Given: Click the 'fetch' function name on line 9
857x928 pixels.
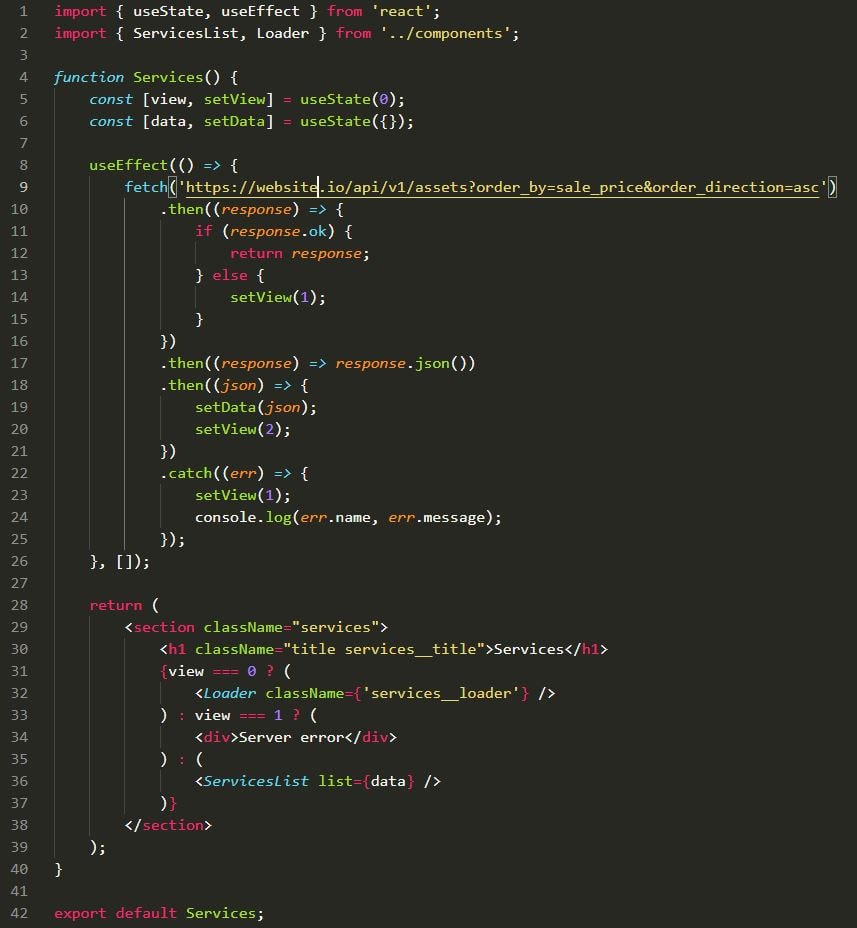Looking at the screenshot, I should [146, 187].
